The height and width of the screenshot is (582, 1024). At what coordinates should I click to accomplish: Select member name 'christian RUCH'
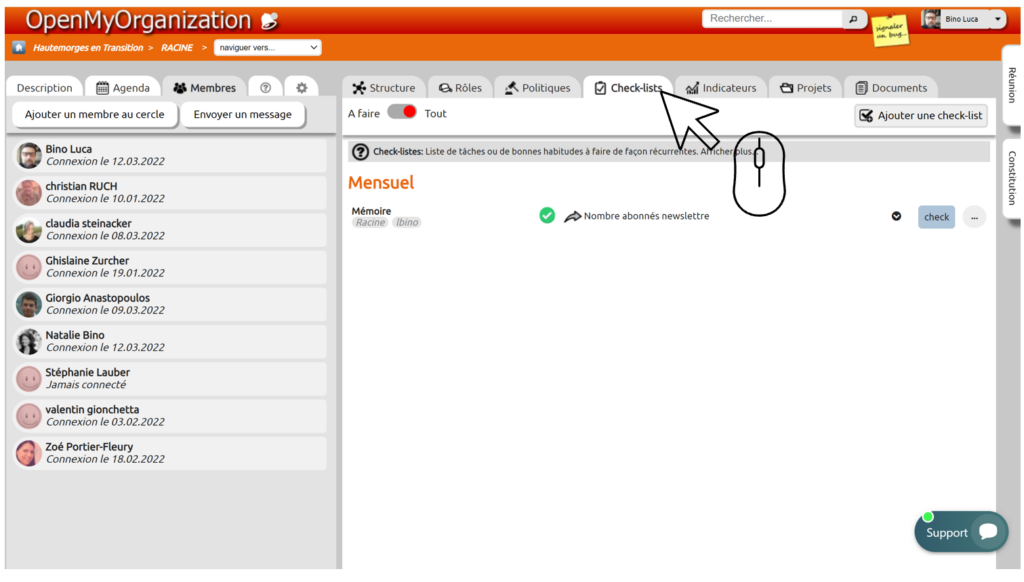(x=82, y=186)
